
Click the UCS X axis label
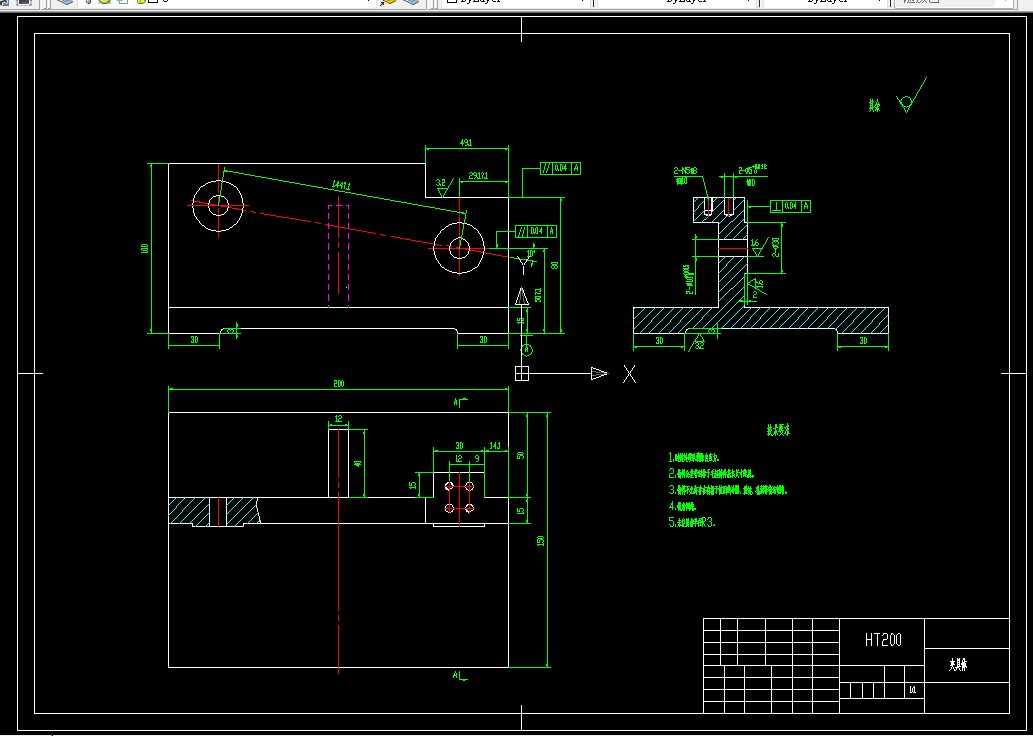[x=630, y=374]
